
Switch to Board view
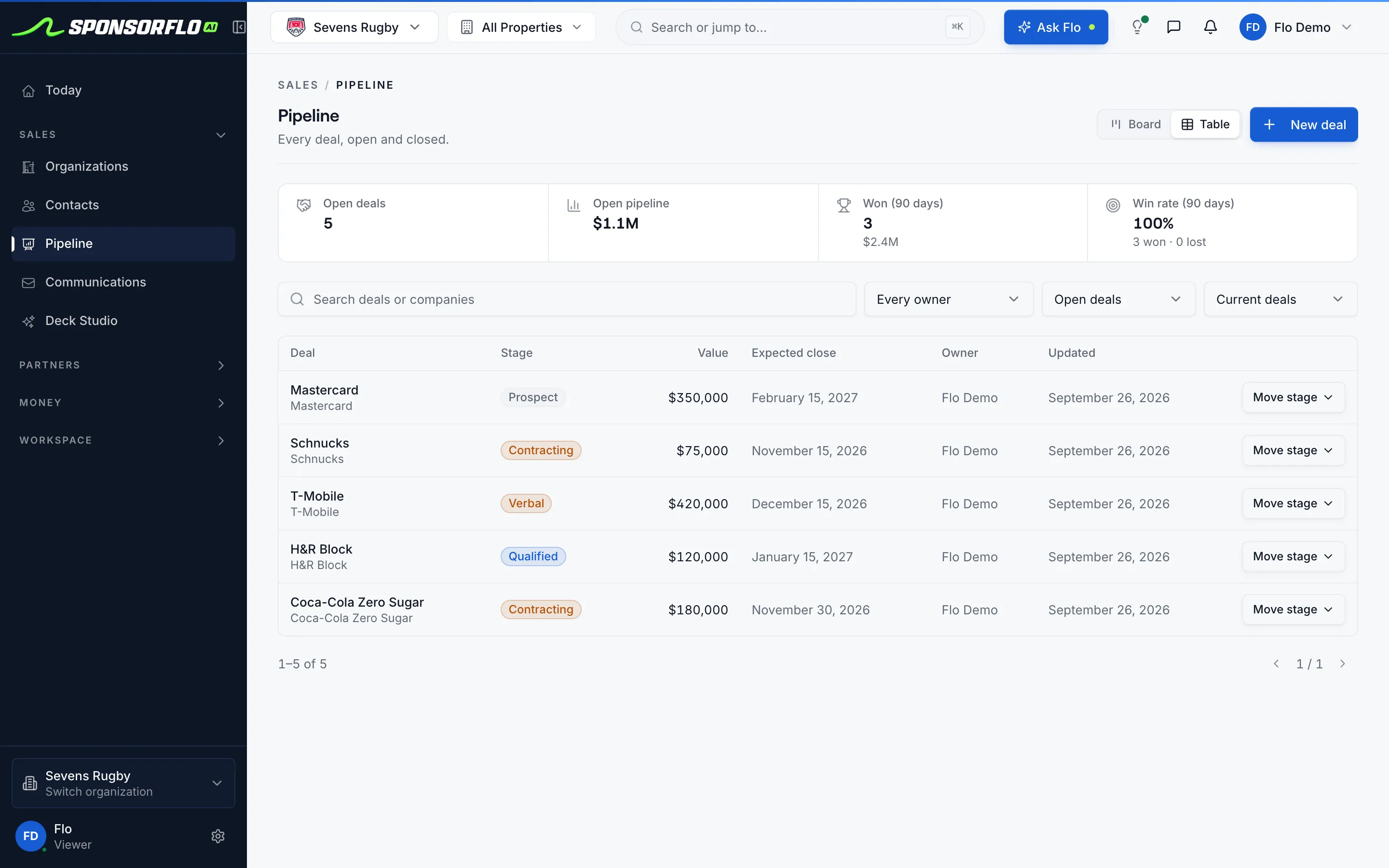point(1135,124)
